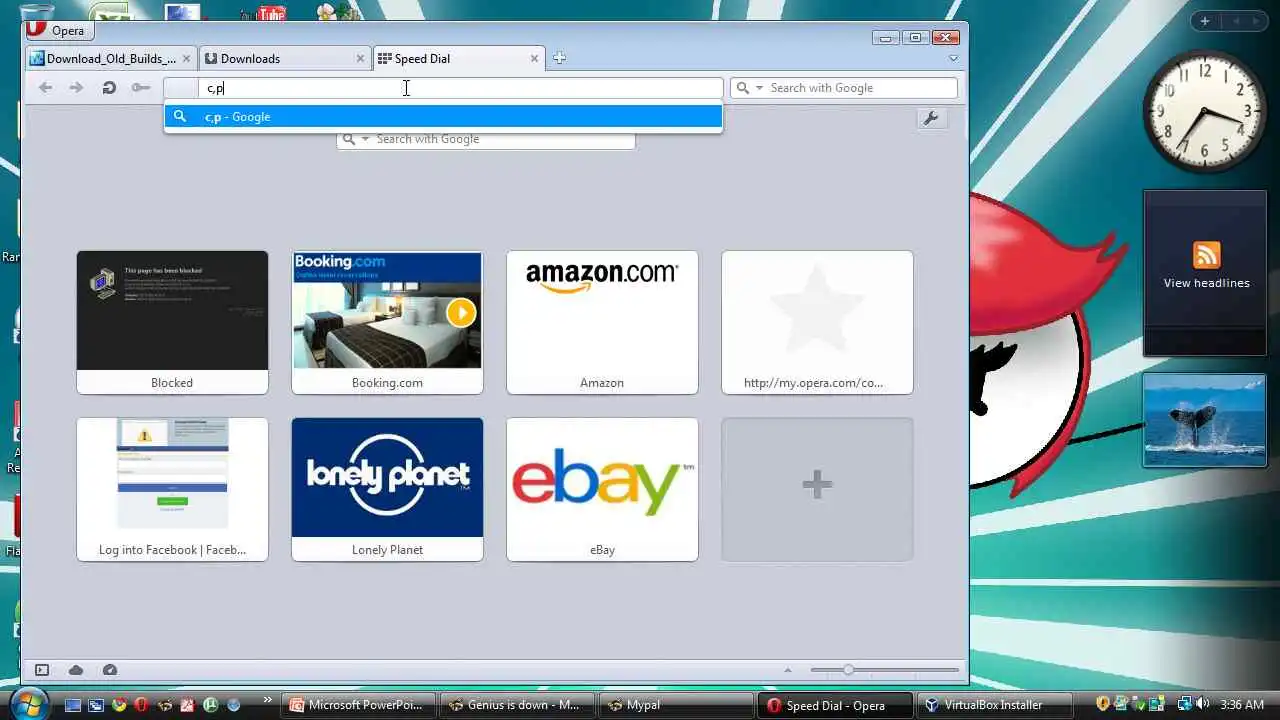The width and height of the screenshot is (1280, 720).
Task: Open Log into Facebook speed dial
Action: pyautogui.click(x=172, y=489)
